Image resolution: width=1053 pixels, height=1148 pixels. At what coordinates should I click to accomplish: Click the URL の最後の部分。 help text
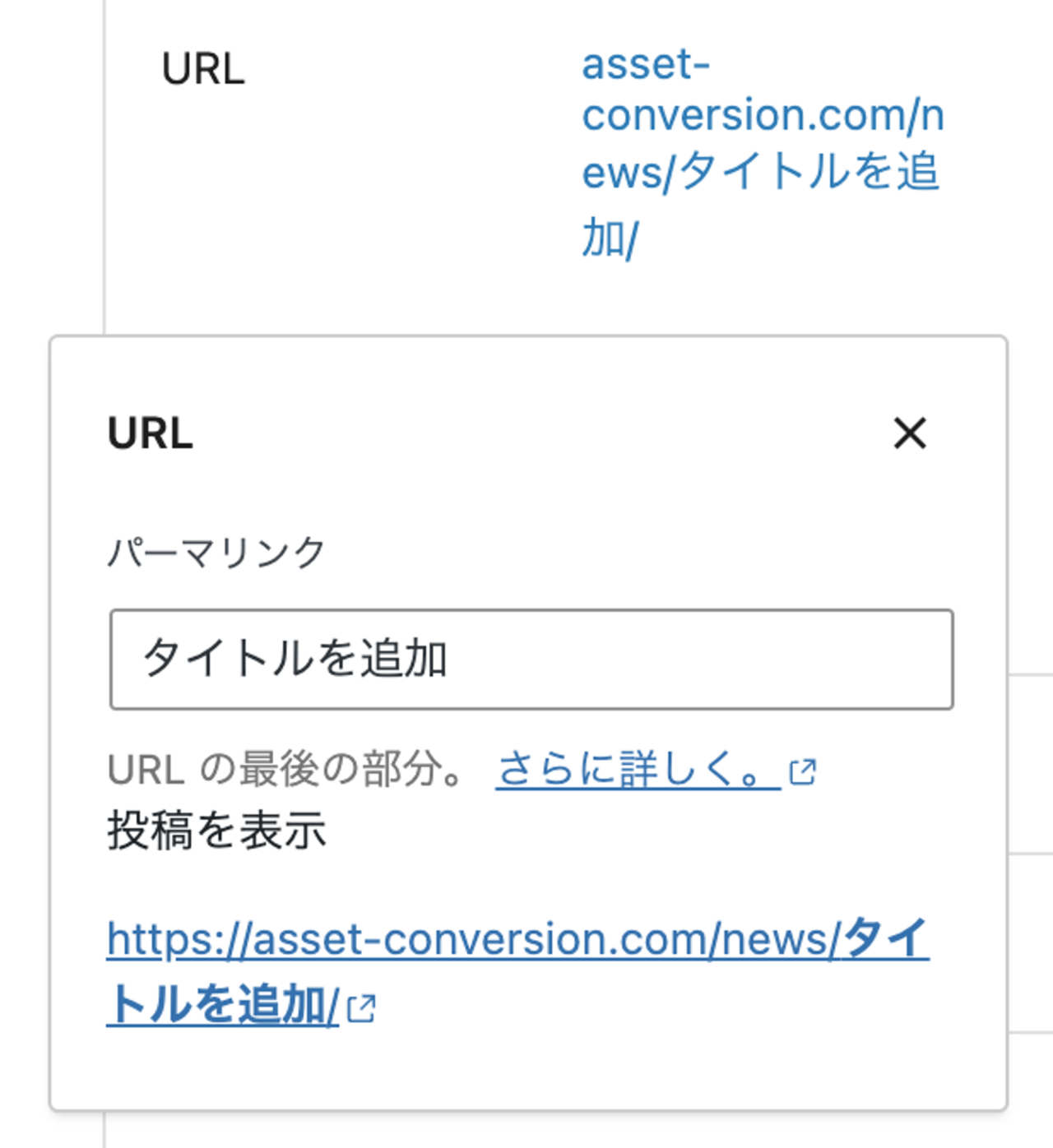click(x=286, y=771)
